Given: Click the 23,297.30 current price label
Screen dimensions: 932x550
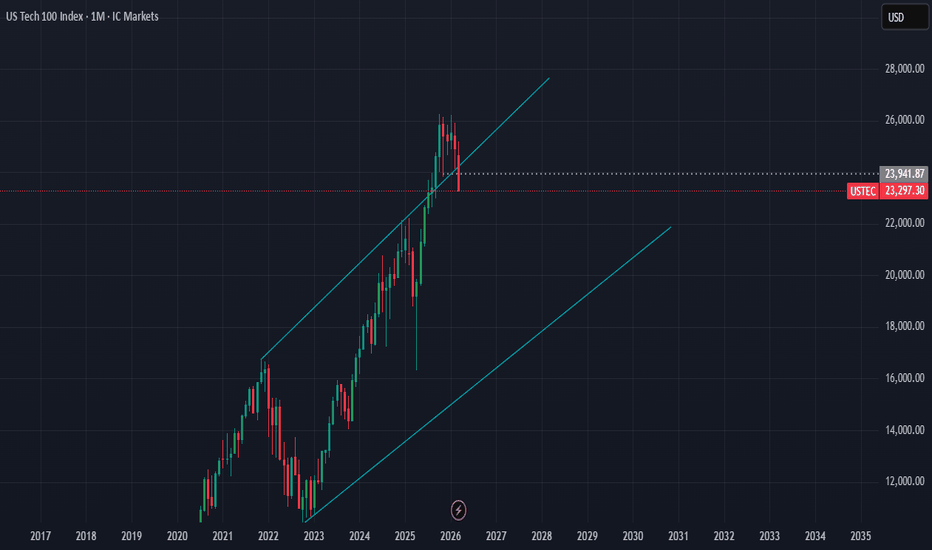Looking at the screenshot, I should (x=903, y=191).
